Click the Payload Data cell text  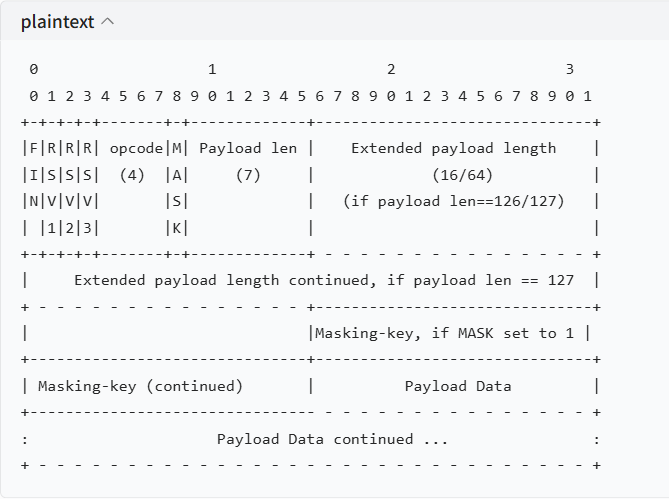[458, 386]
